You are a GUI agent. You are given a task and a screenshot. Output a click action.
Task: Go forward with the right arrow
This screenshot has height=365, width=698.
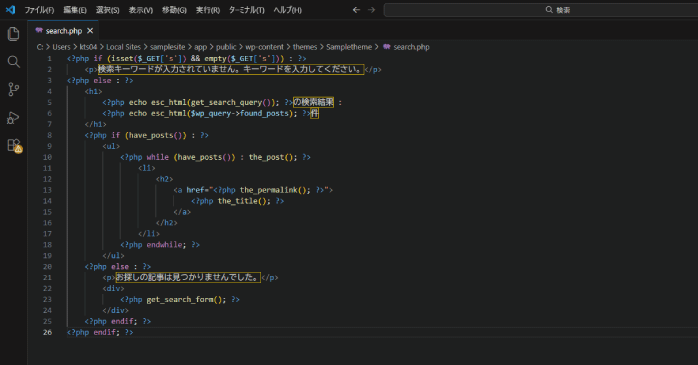(x=371, y=10)
